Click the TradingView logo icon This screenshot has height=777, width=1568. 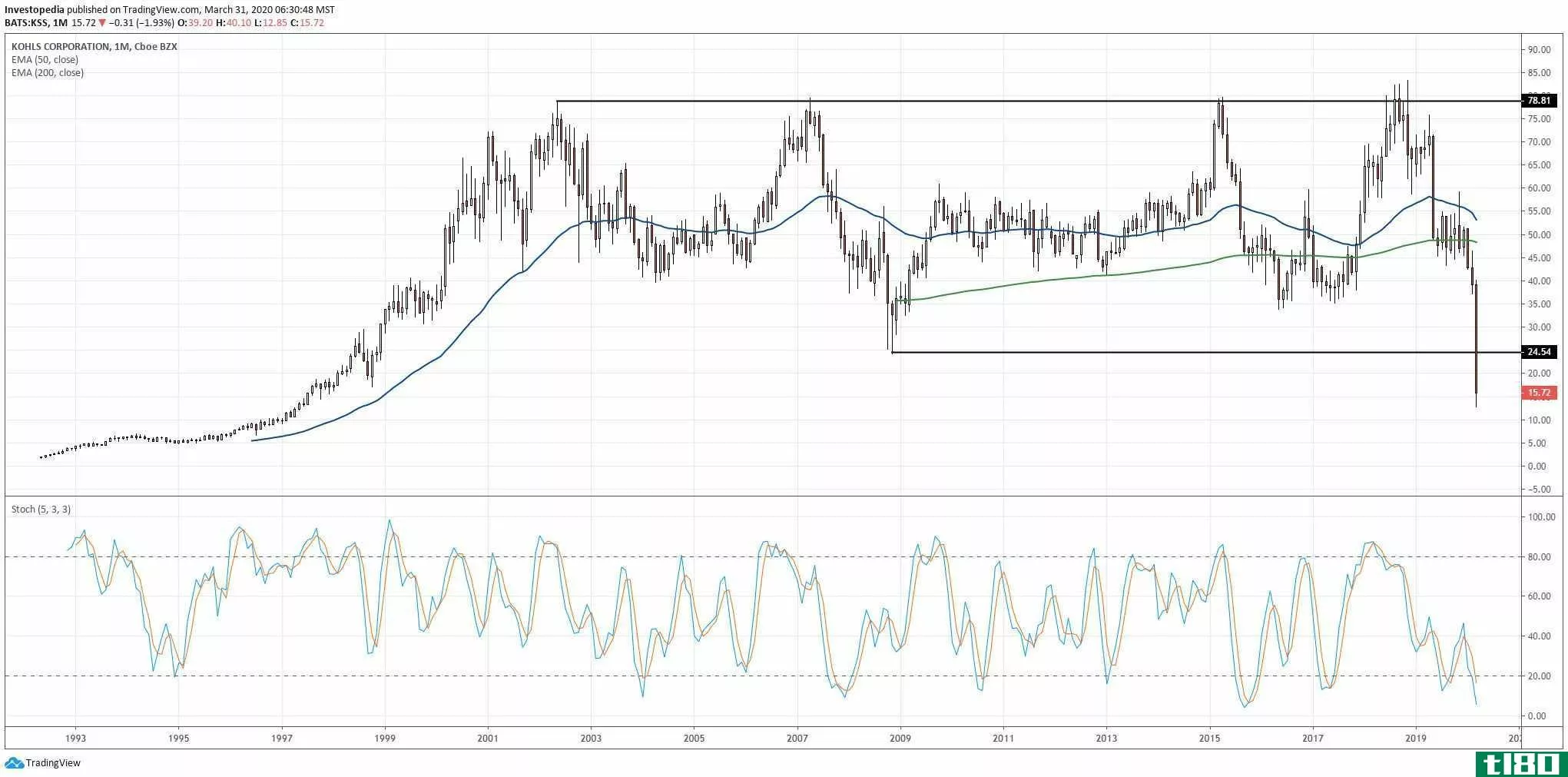pyautogui.click(x=14, y=763)
